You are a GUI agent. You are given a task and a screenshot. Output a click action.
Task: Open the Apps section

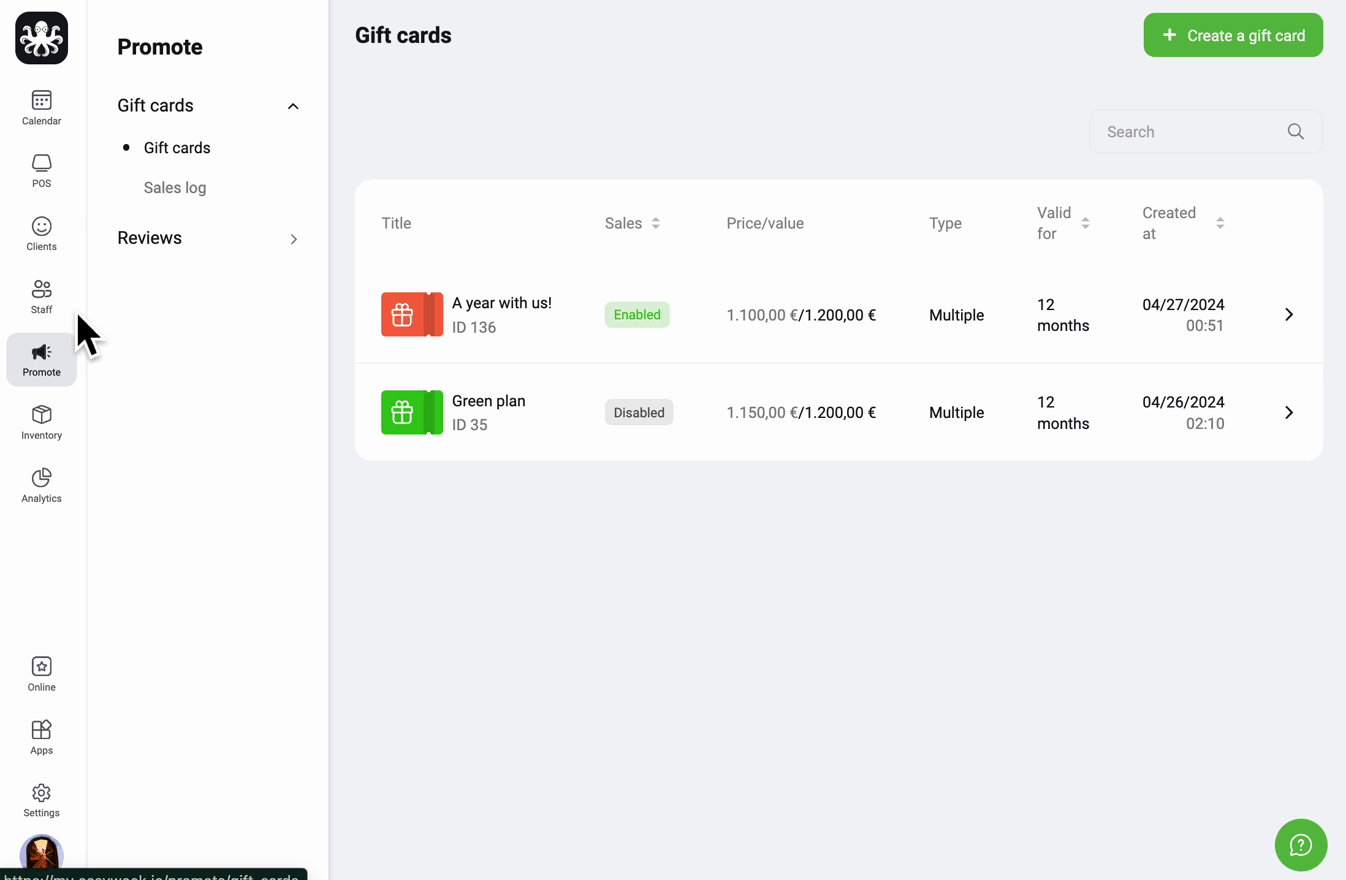41,737
